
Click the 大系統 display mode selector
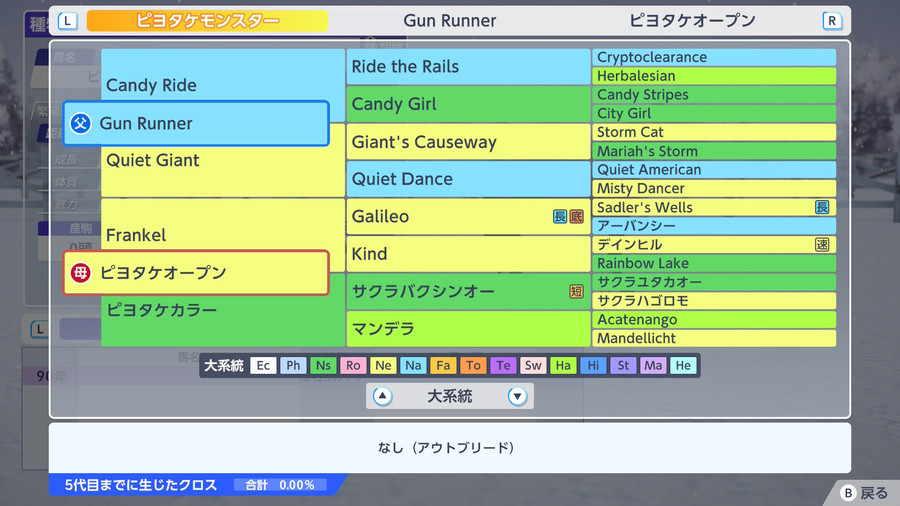tap(449, 396)
